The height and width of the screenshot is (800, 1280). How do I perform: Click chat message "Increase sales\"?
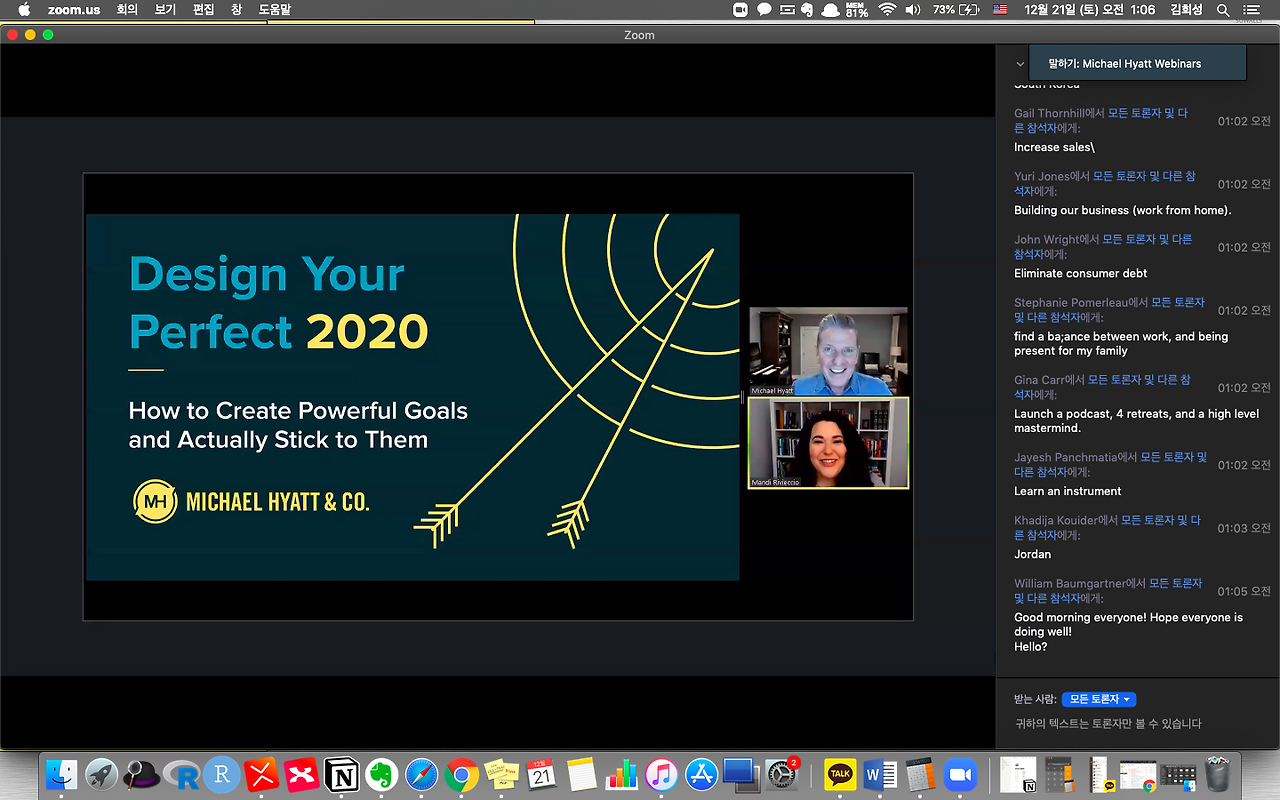(1054, 147)
